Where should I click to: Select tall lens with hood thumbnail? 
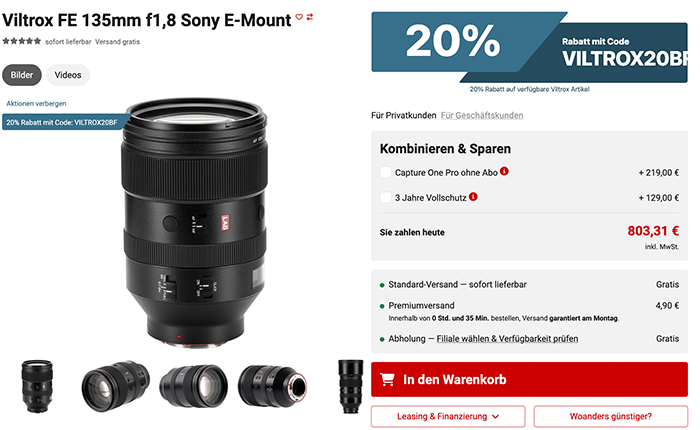pos(350,386)
